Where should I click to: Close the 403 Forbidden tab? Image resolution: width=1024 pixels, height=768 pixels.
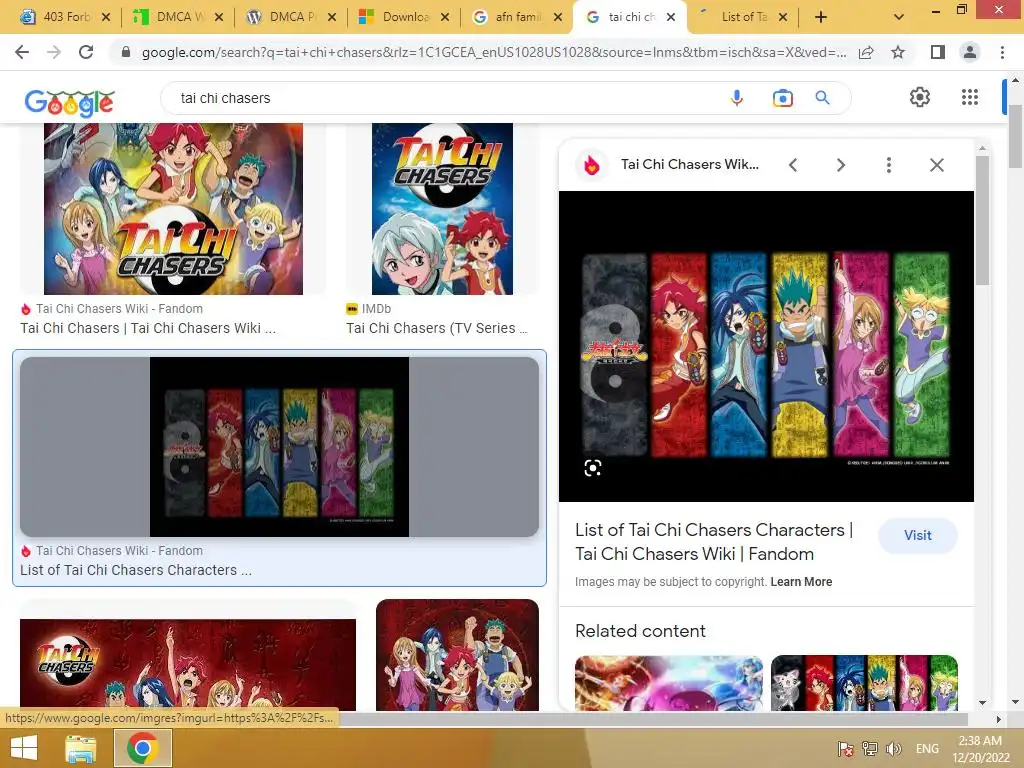106,17
